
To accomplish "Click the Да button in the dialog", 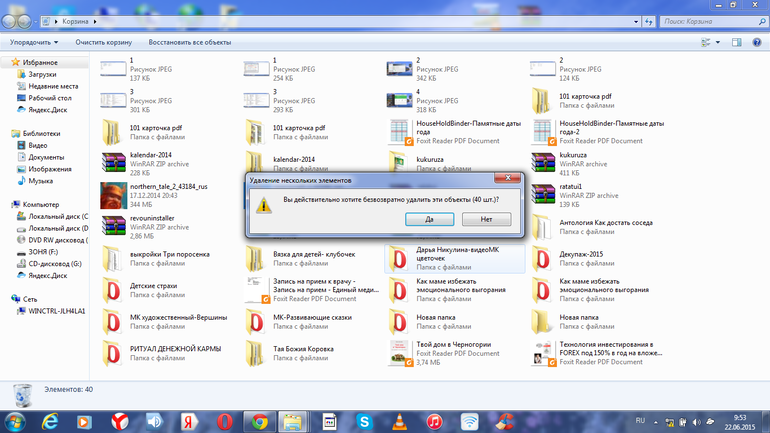I will pos(429,219).
